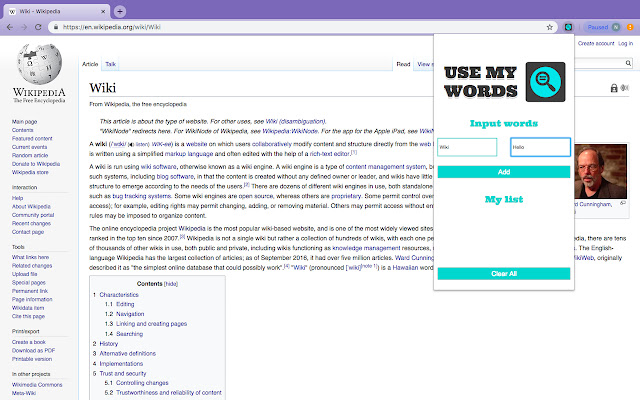Click the Ward Cunningham portrait thumbnail
Viewport: 640px width, 400px height.
click(x=600, y=171)
